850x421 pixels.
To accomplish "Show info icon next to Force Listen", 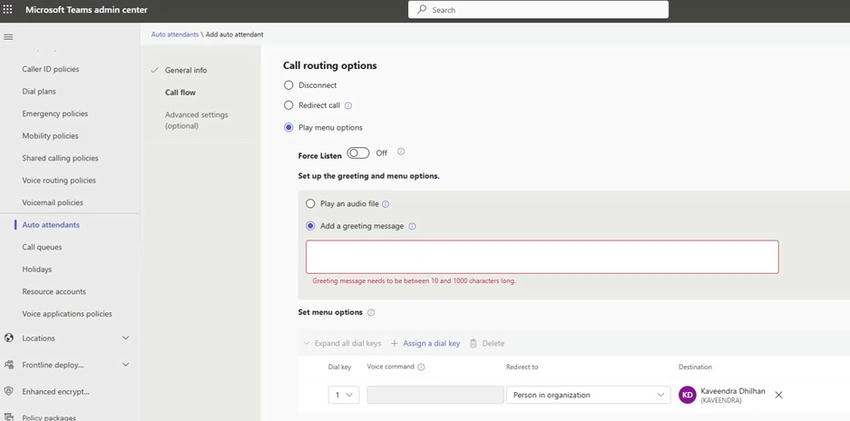I will coord(401,152).
